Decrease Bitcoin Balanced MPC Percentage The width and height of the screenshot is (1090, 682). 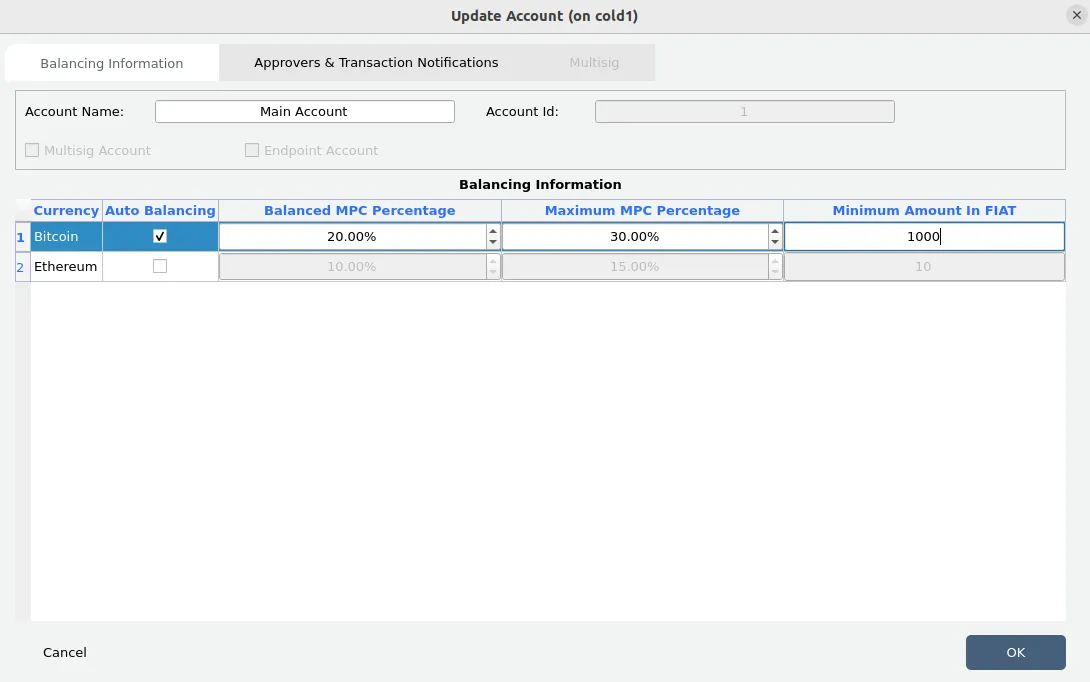(493, 242)
